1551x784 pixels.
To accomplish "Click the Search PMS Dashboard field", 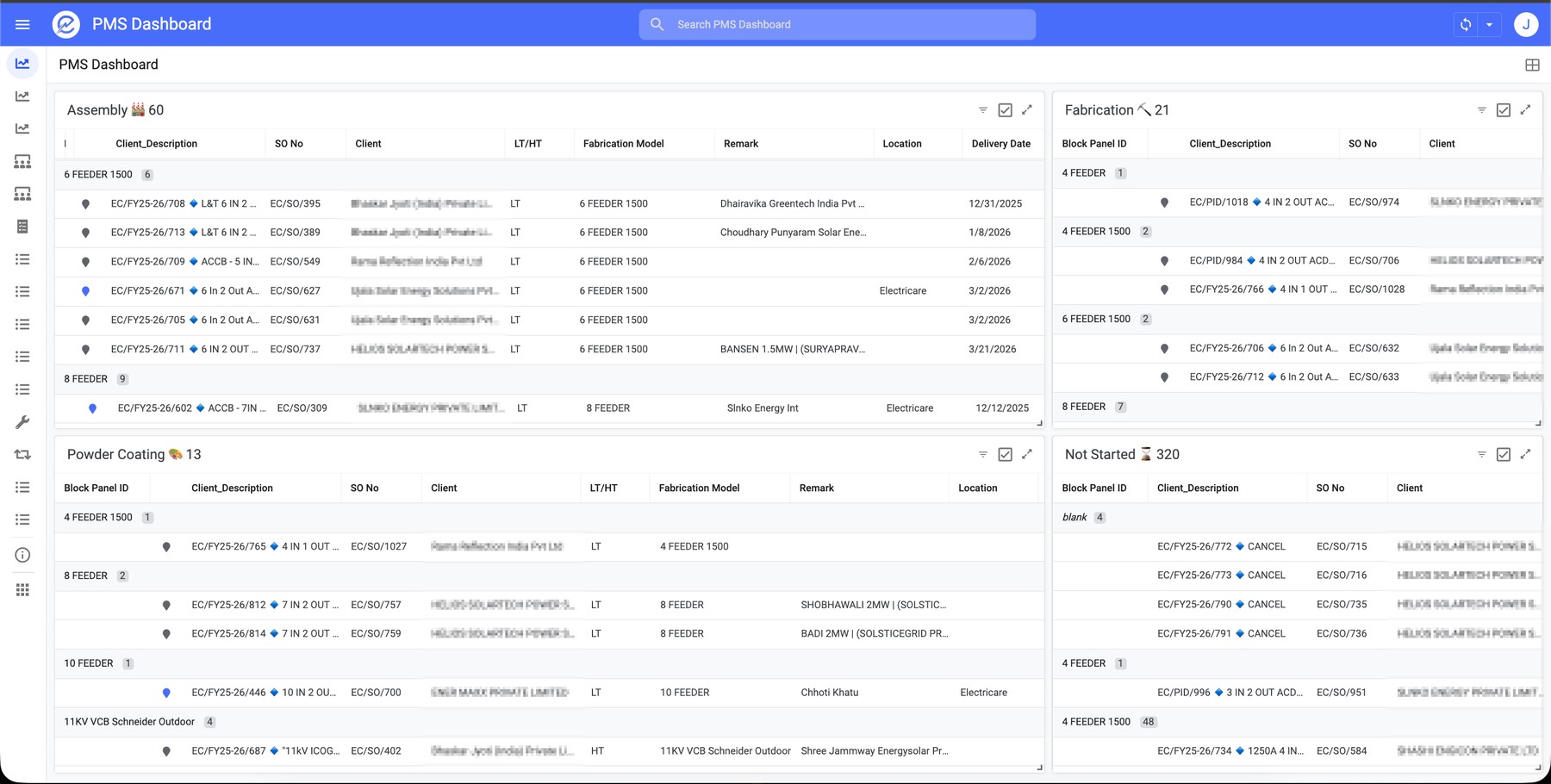I will (x=837, y=24).
